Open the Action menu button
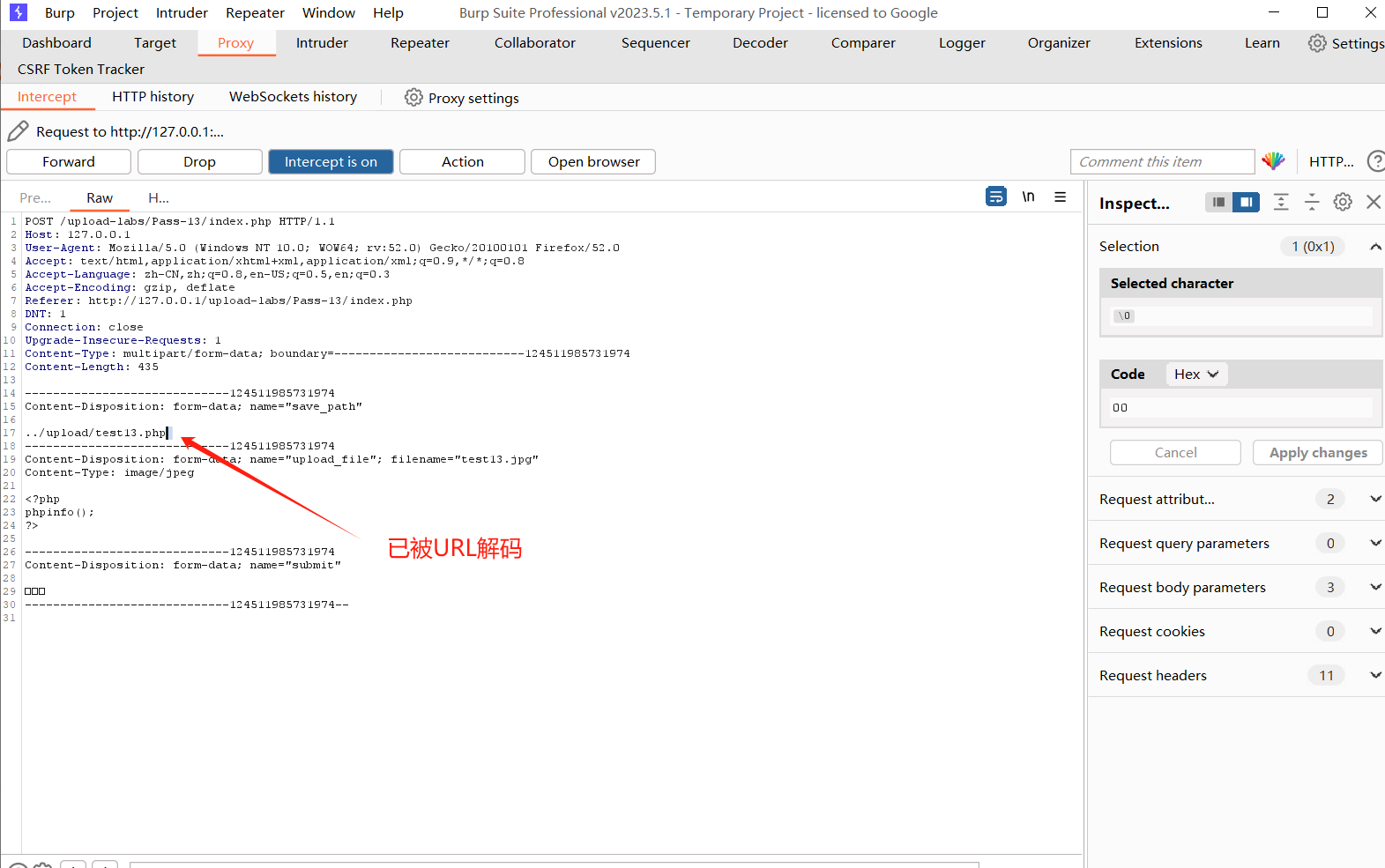This screenshot has height=868, width=1385. pyautogui.click(x=462, y=162)
